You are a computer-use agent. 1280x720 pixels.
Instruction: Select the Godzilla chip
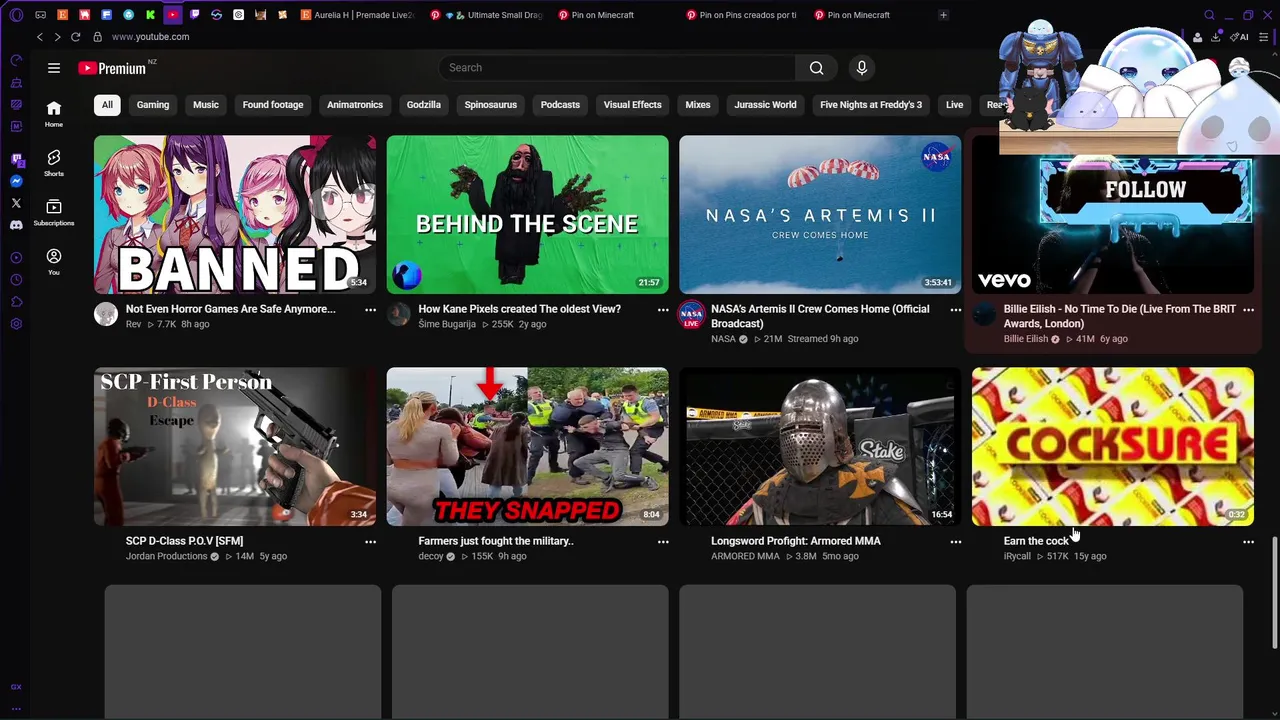pos(424,105)
